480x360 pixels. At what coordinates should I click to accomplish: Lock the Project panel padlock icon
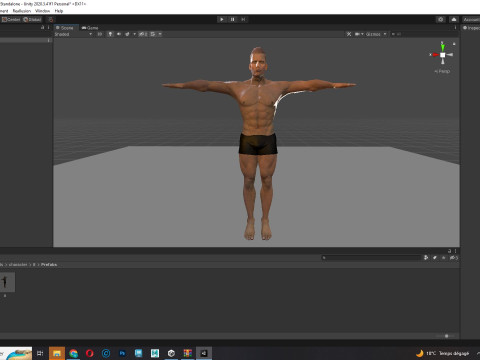pos(449,251)
